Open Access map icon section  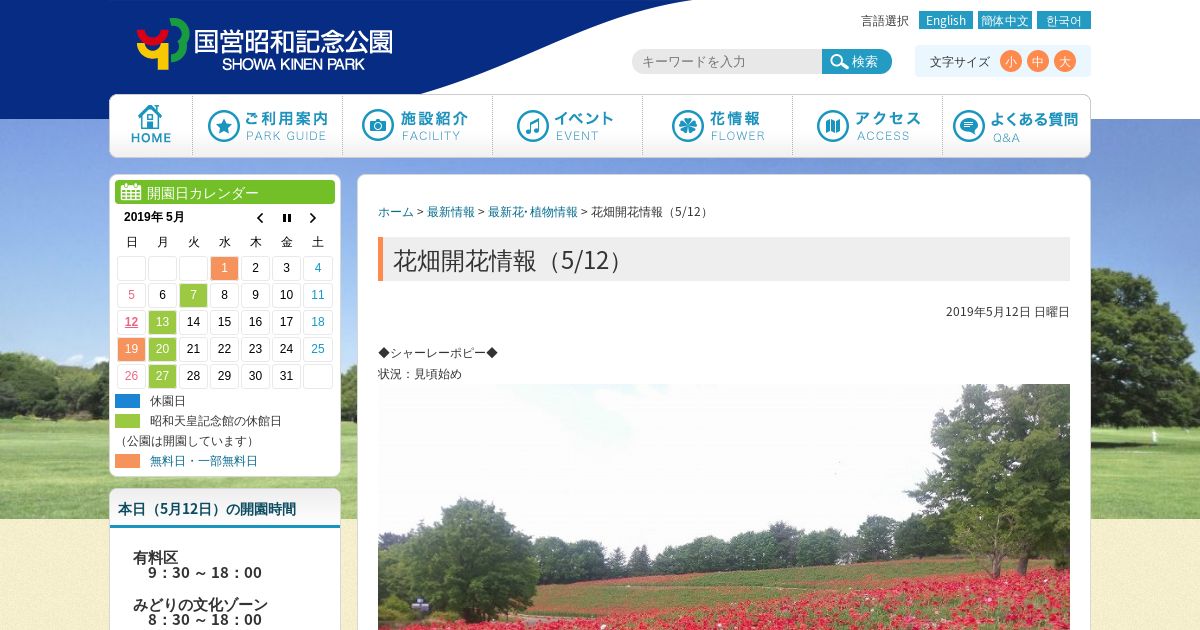tap(867, 125)
